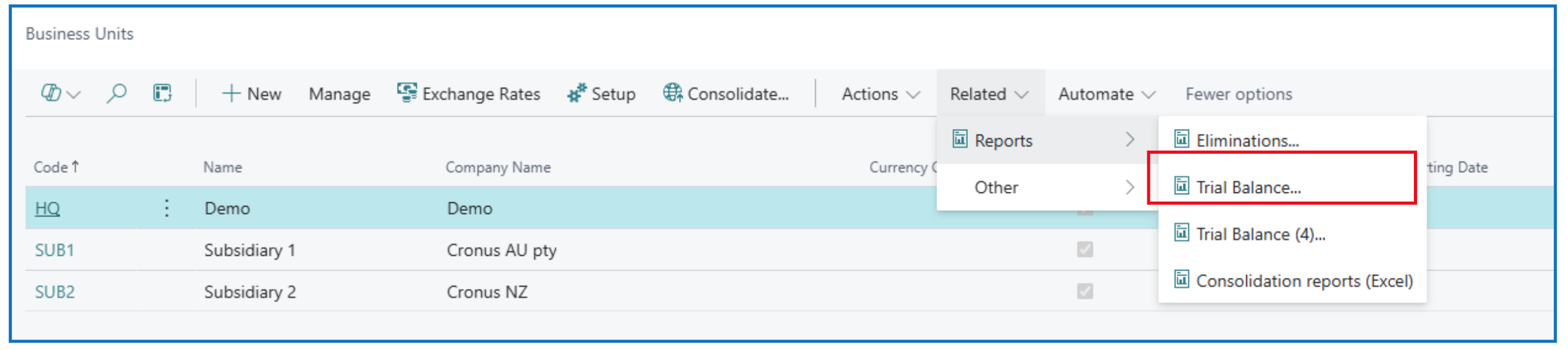The height and width of the screenshot is (350, 1568).
Task: Open the Eliminations report
Action: (x=1247, y=141)
